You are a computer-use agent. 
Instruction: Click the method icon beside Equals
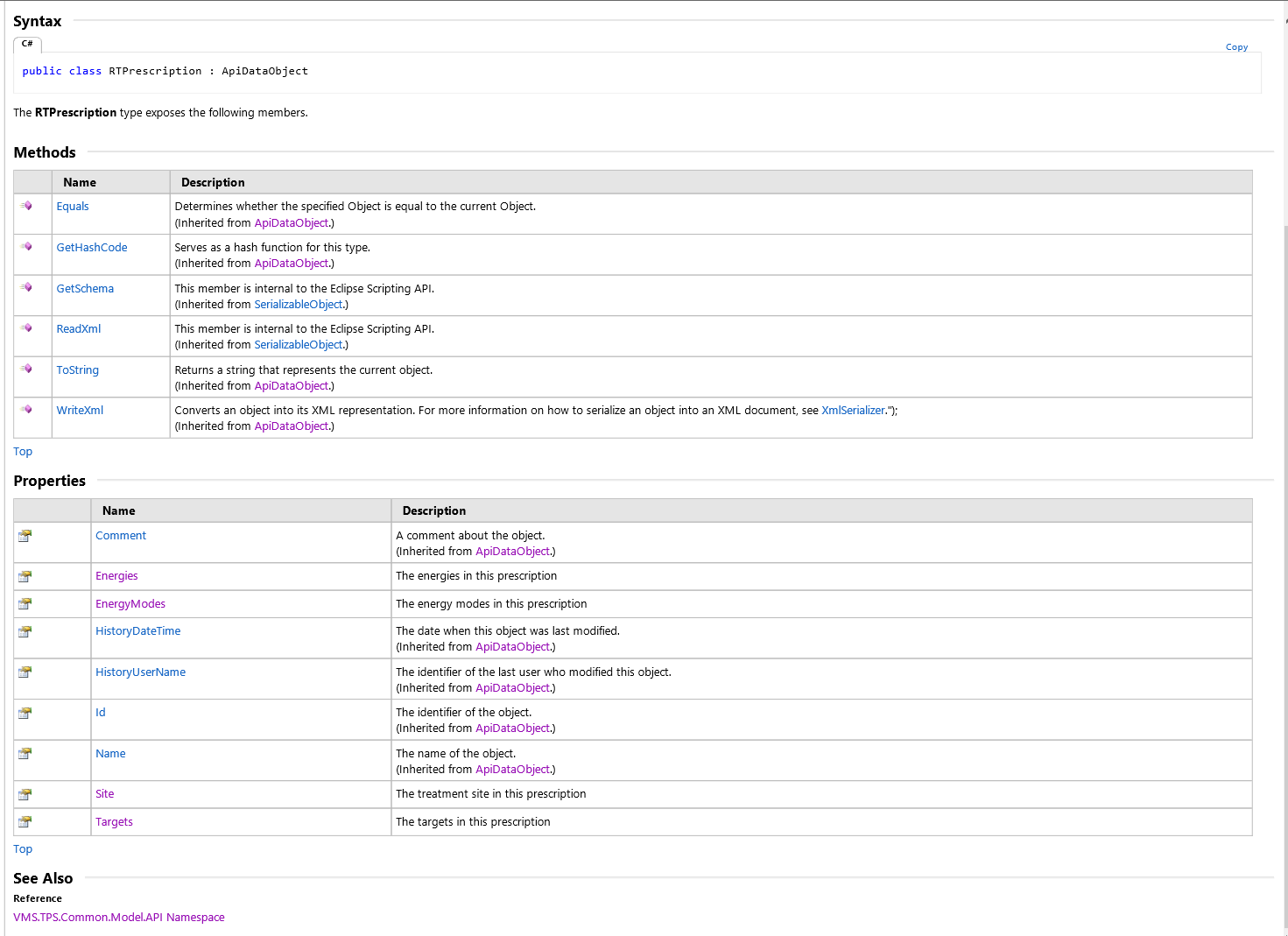26,206
